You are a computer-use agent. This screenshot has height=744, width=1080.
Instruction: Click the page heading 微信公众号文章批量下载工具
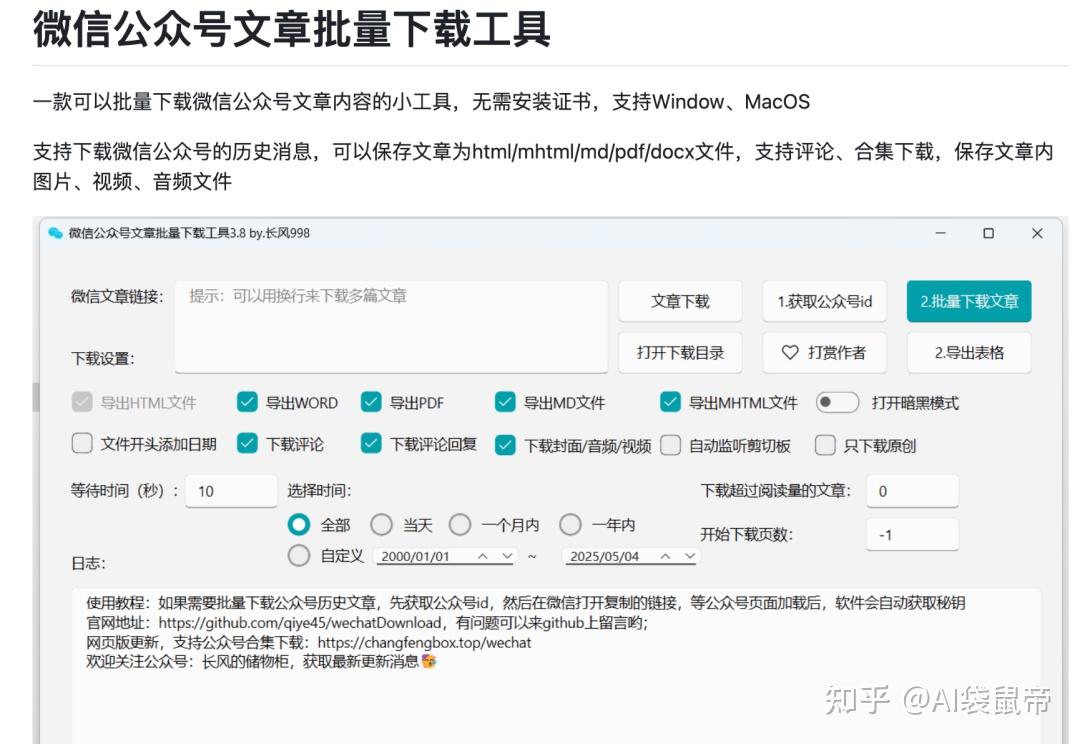point(292,30)
